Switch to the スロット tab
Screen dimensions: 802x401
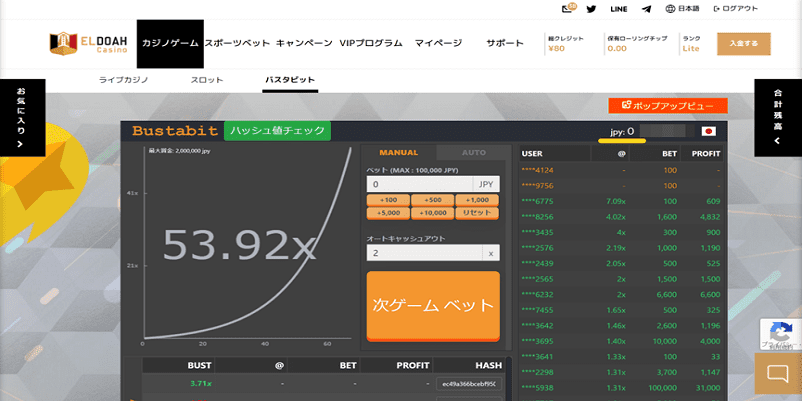pyautogui.click(x=207, y=80)
